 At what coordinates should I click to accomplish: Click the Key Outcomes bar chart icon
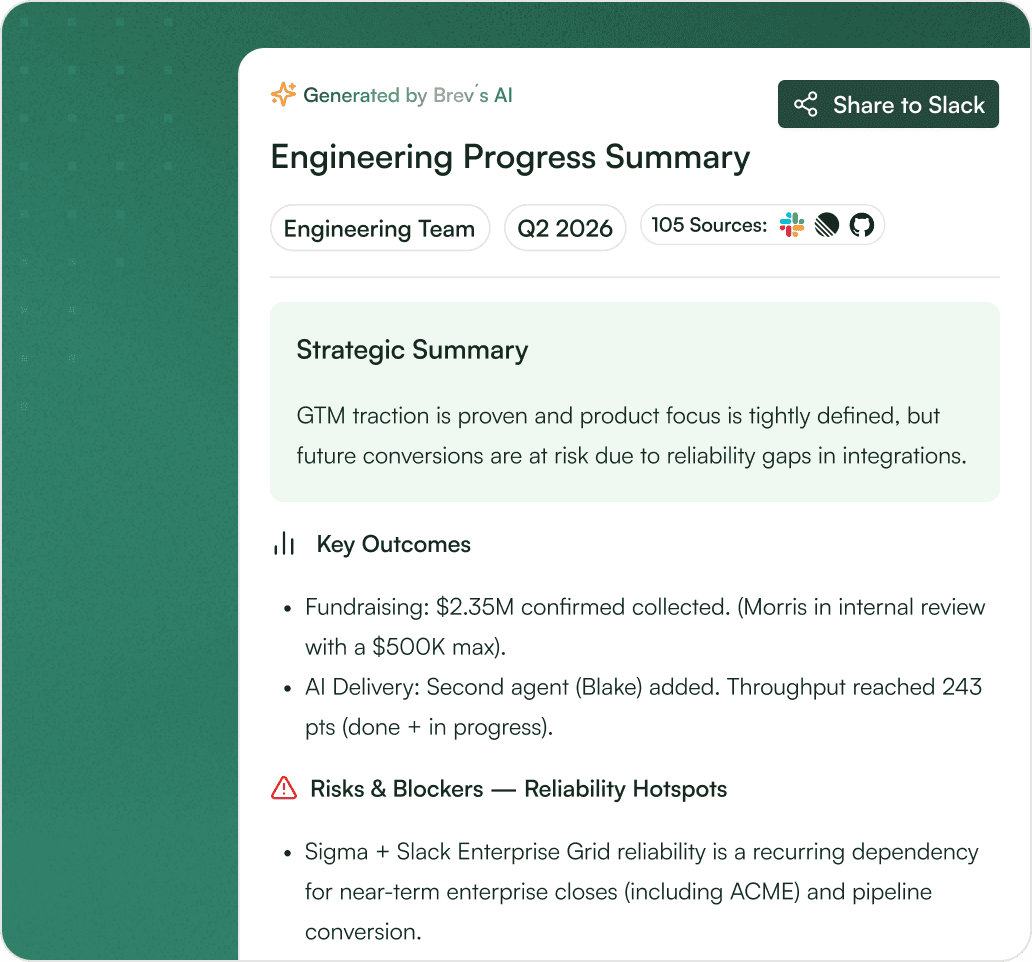point(284,544)
